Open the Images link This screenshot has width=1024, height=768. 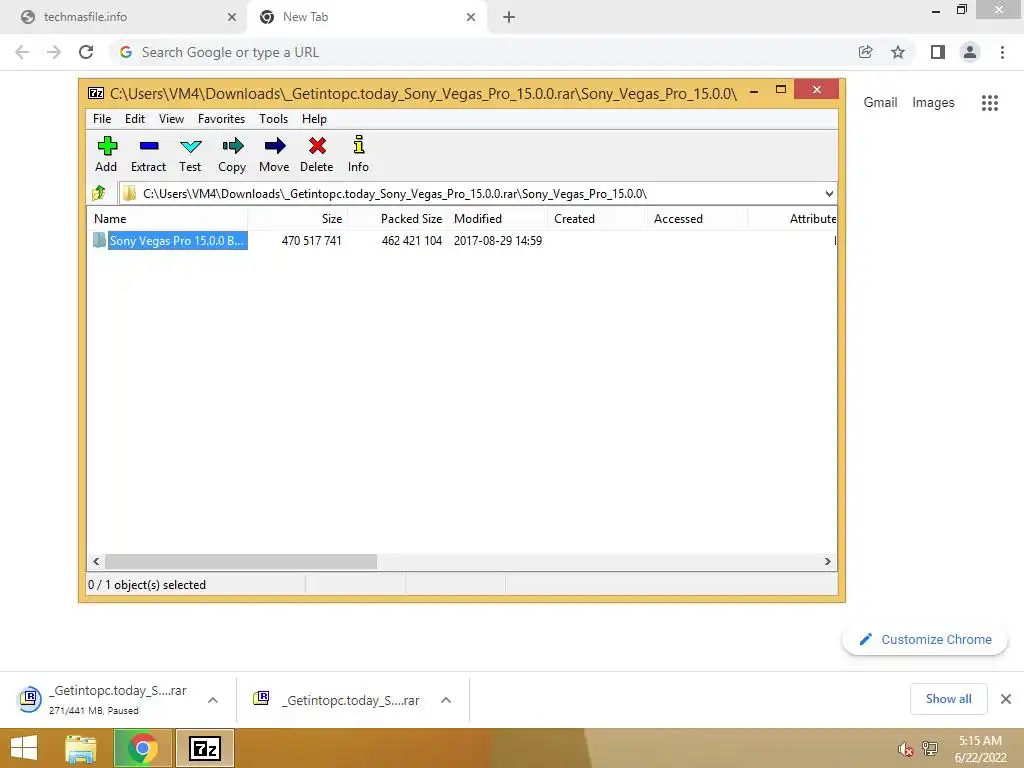pos(933,103)
